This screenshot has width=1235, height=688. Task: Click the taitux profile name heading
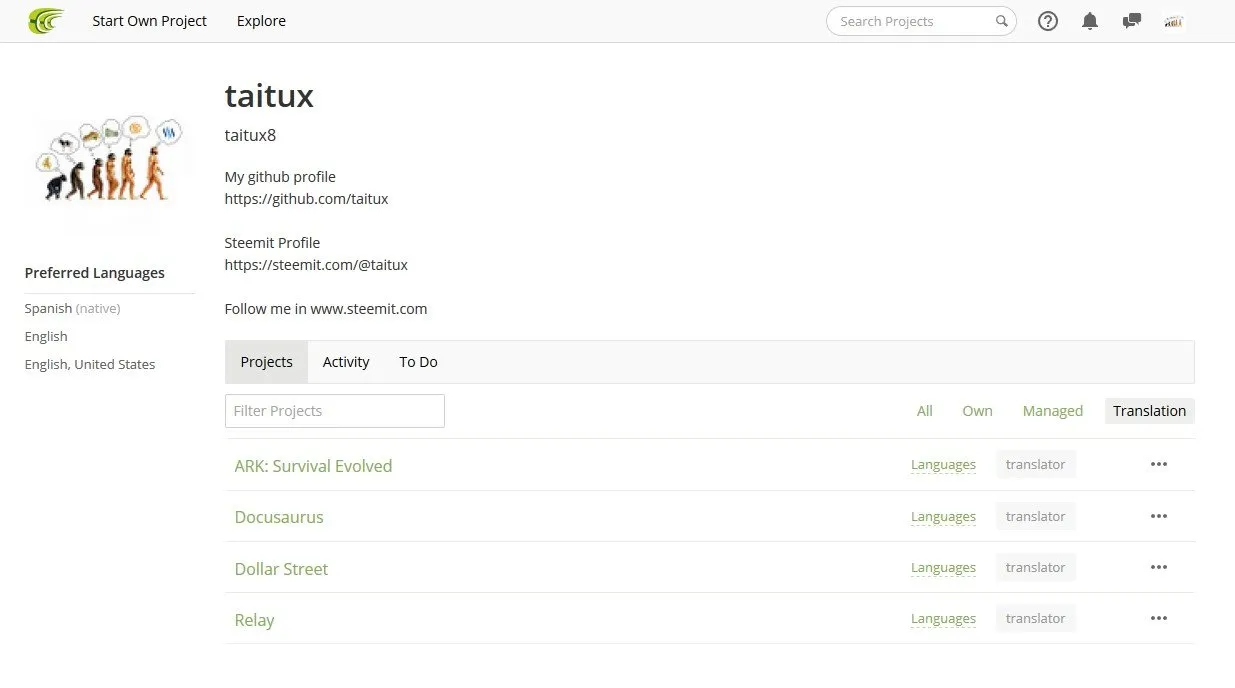(269, 96)
